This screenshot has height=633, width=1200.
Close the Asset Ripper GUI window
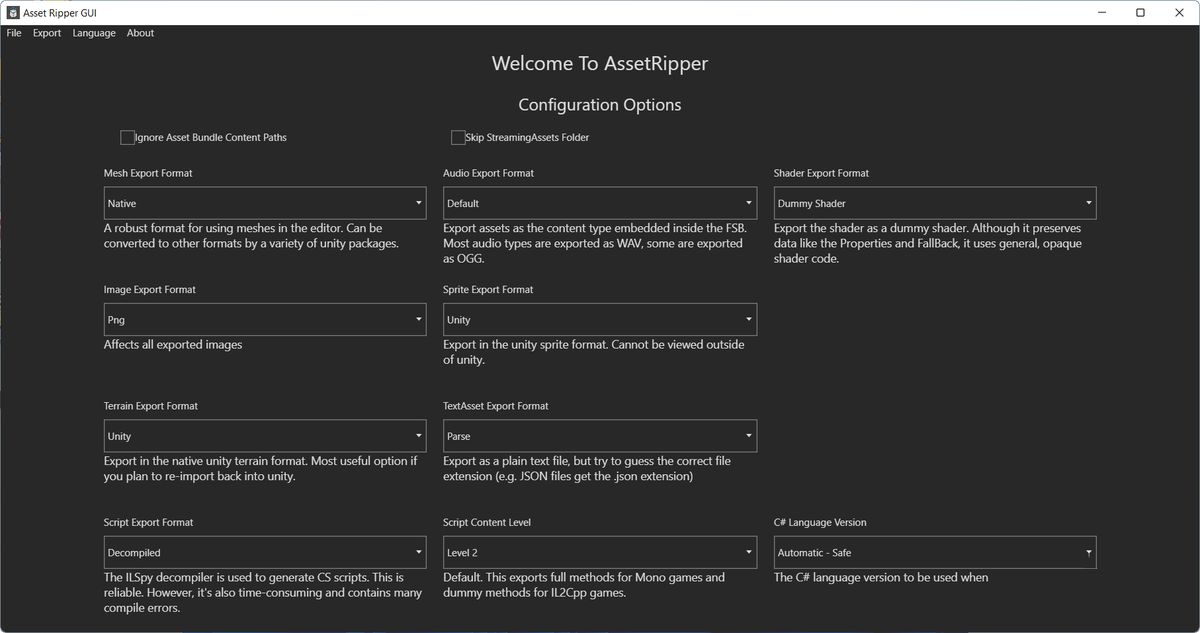coord(1180,12)
